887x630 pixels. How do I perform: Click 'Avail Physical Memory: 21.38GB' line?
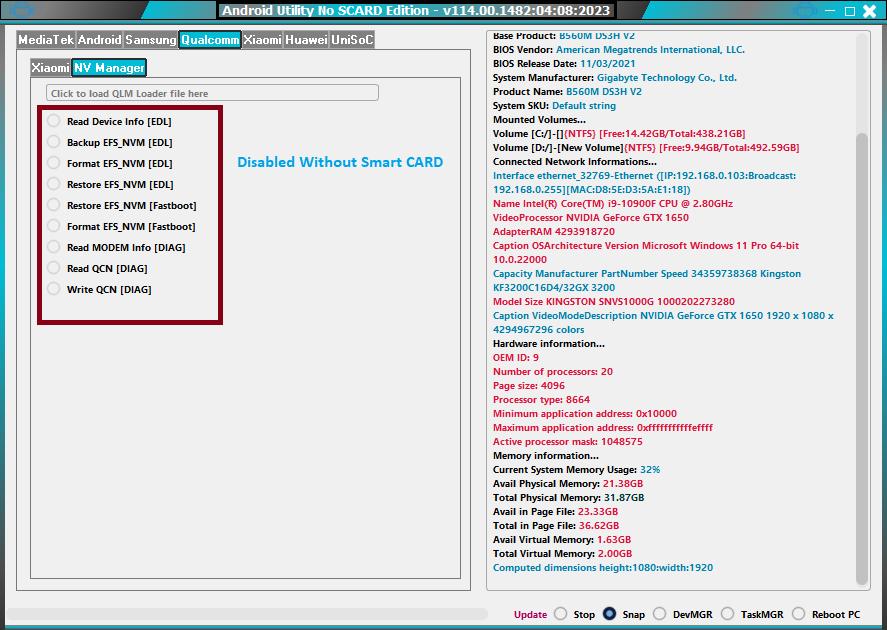coord(568,484)
